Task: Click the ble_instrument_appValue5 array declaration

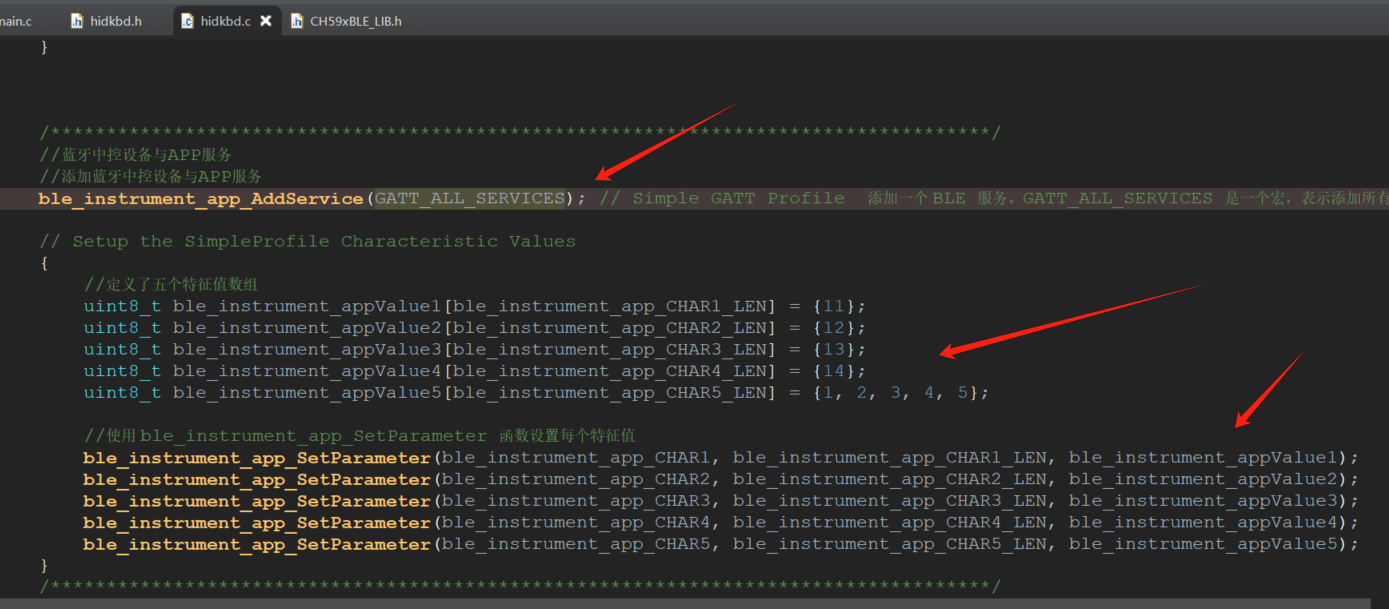Action: 536,393
